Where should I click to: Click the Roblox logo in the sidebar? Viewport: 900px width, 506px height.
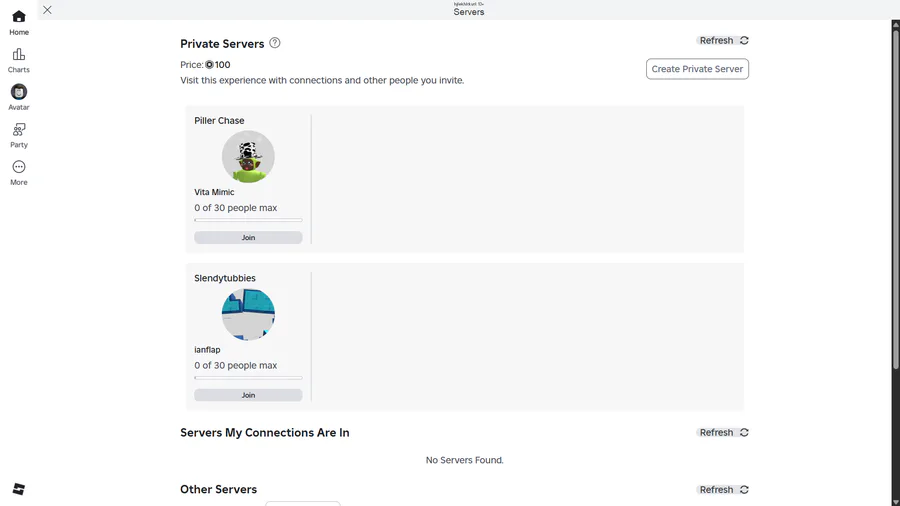[x=19, y=488]
